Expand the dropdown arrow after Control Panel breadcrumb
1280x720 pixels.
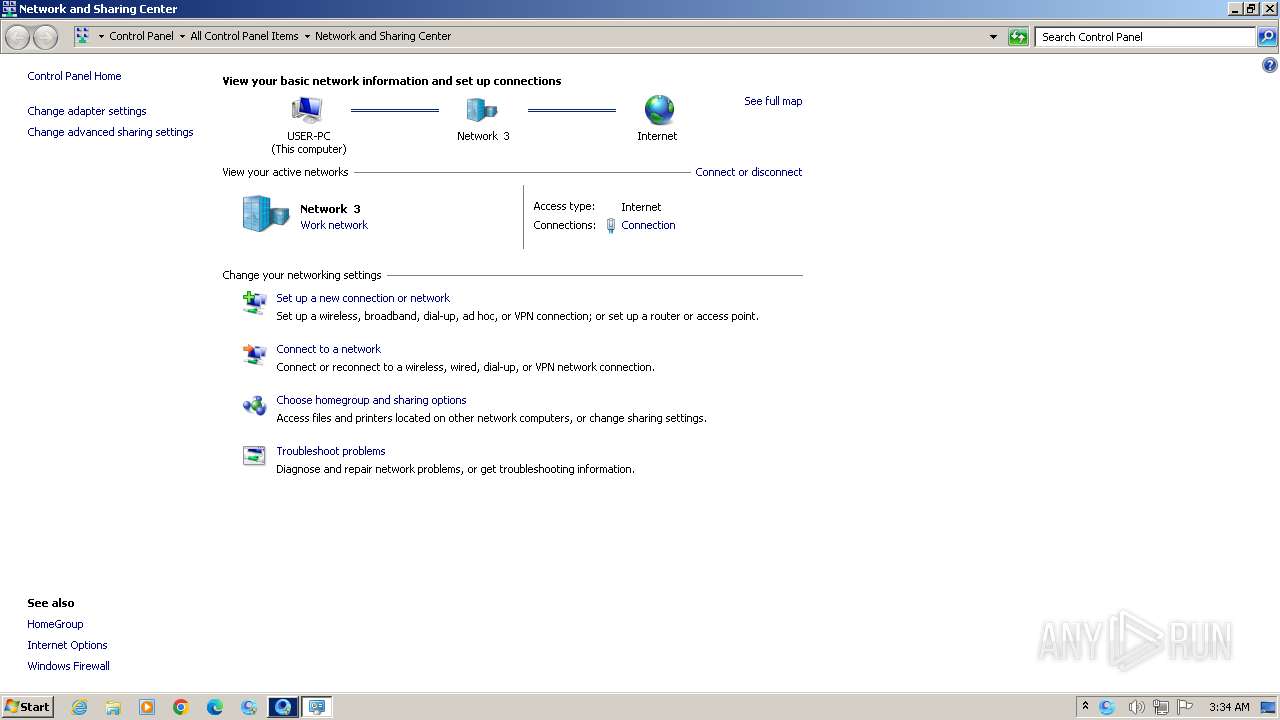tap(182, 37)
